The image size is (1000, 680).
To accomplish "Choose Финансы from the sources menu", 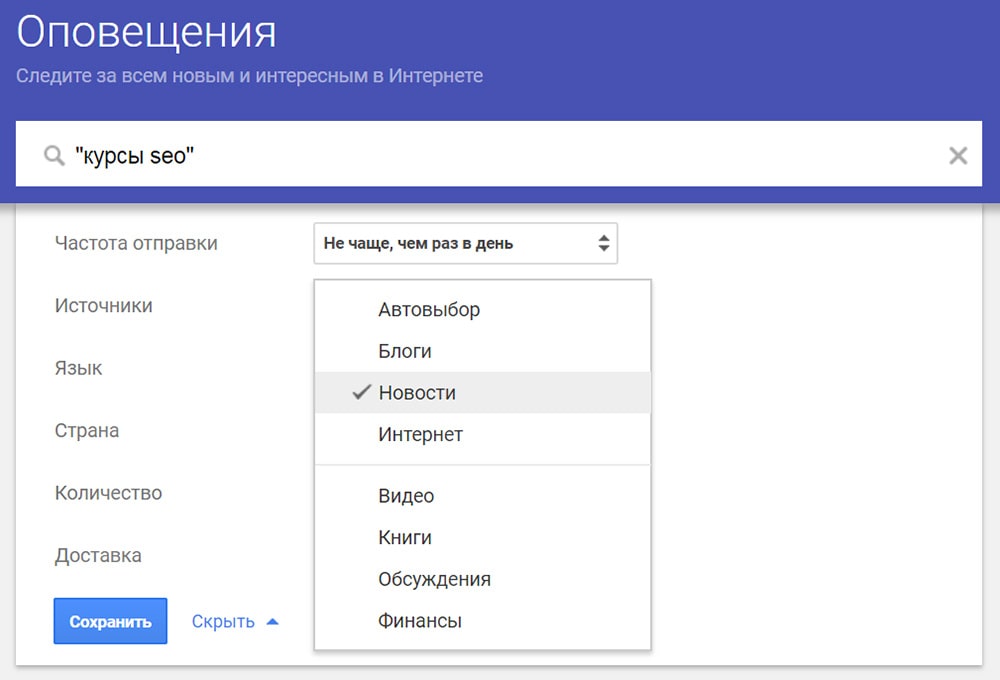I will (x=420, y=621).
